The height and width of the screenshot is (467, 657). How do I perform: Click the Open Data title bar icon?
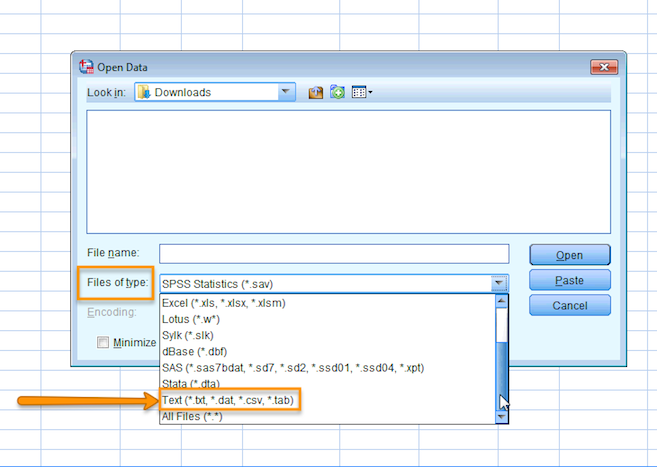pos(86,67)
